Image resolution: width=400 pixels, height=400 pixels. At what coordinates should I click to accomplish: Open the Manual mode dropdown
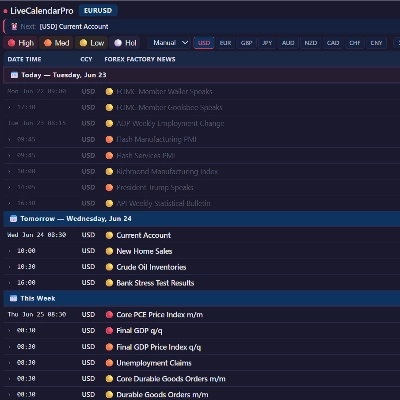[x=170, y=43]
